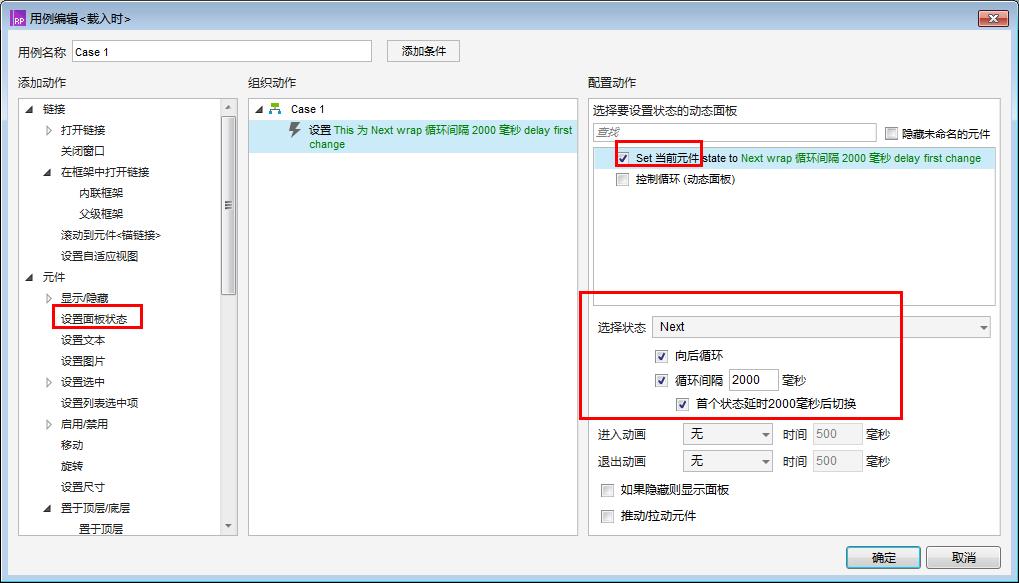This screenshot has width=1019, height=583.
Task: Enable 推动/拉动元件 checkbox
Action: 607,516
